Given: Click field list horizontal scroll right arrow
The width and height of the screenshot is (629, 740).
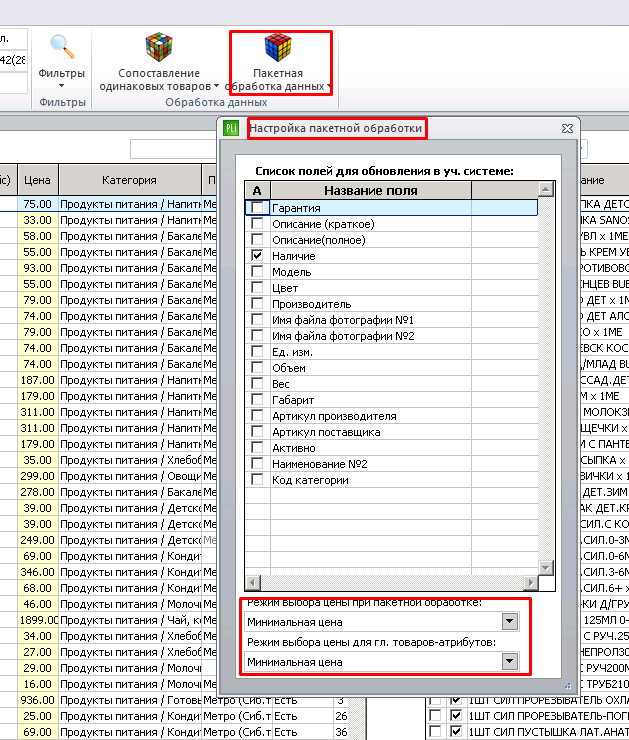Looking at the screenshot, I should click(531, 583).
